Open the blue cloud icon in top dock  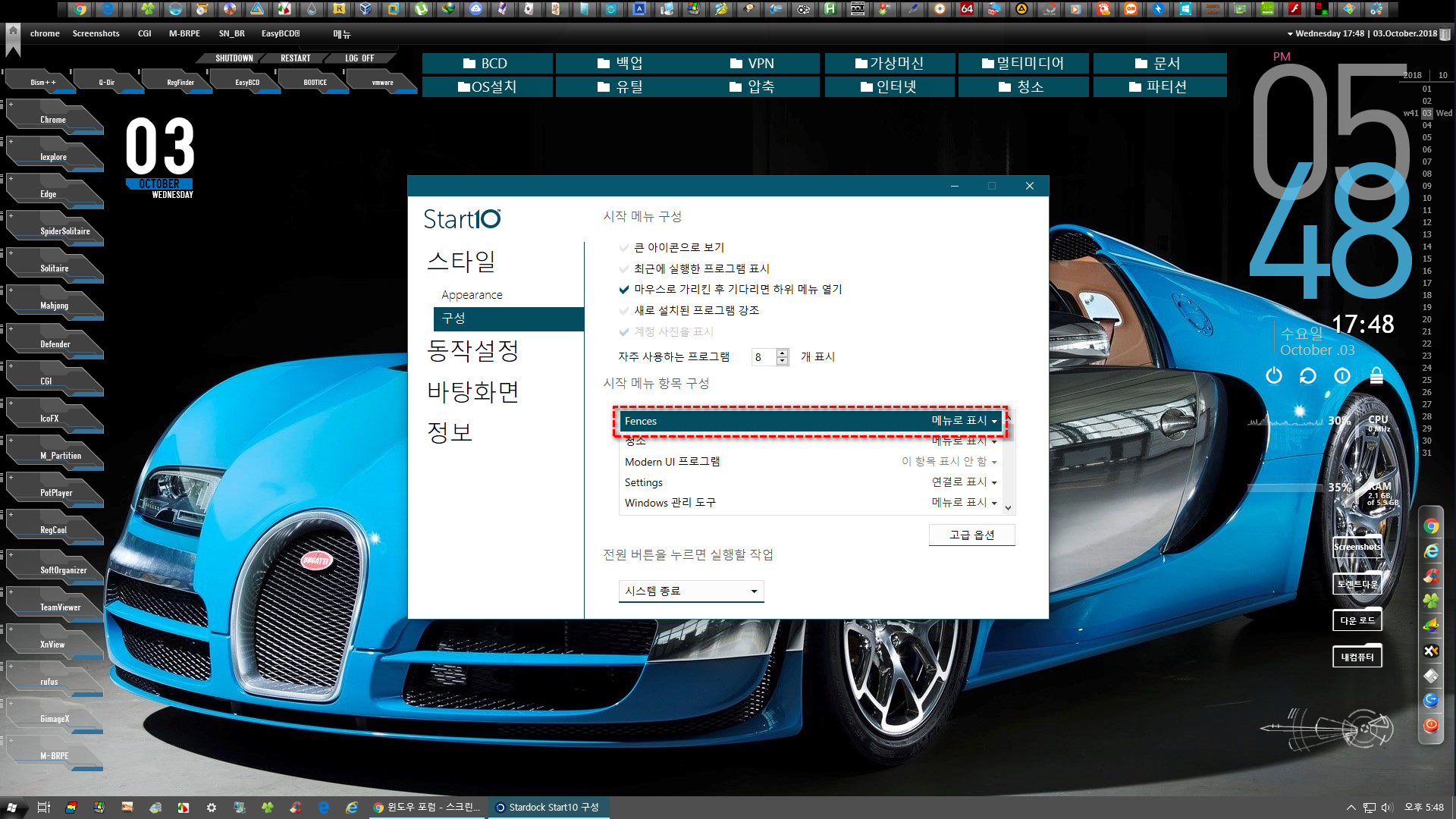coord(475,9)
